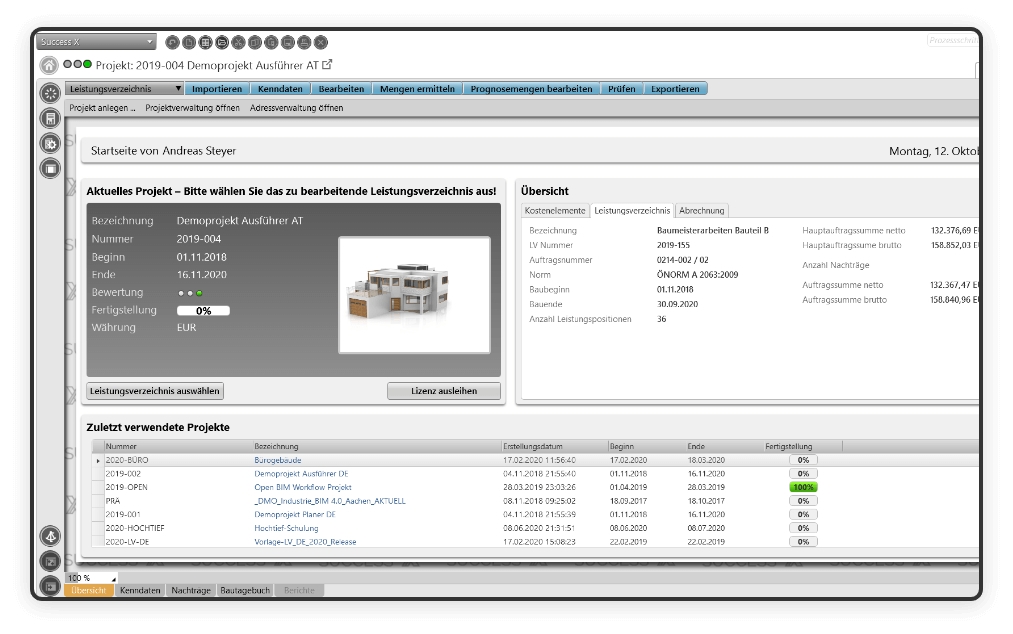Click the Bewertung rating dots in project card
This screenshot has height=634, width=1013.
pos(190,293)
